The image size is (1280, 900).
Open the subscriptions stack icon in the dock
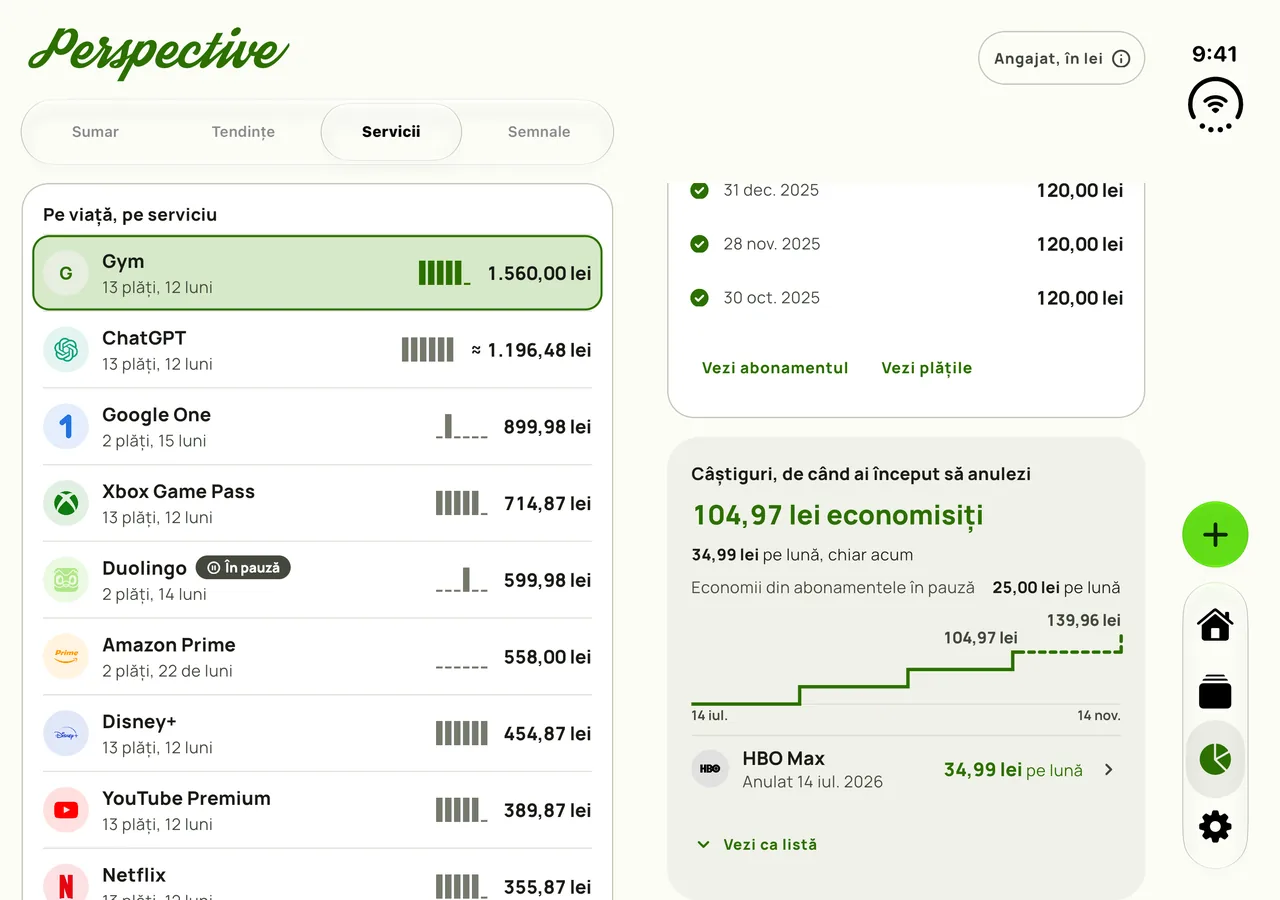point(1215,692)
